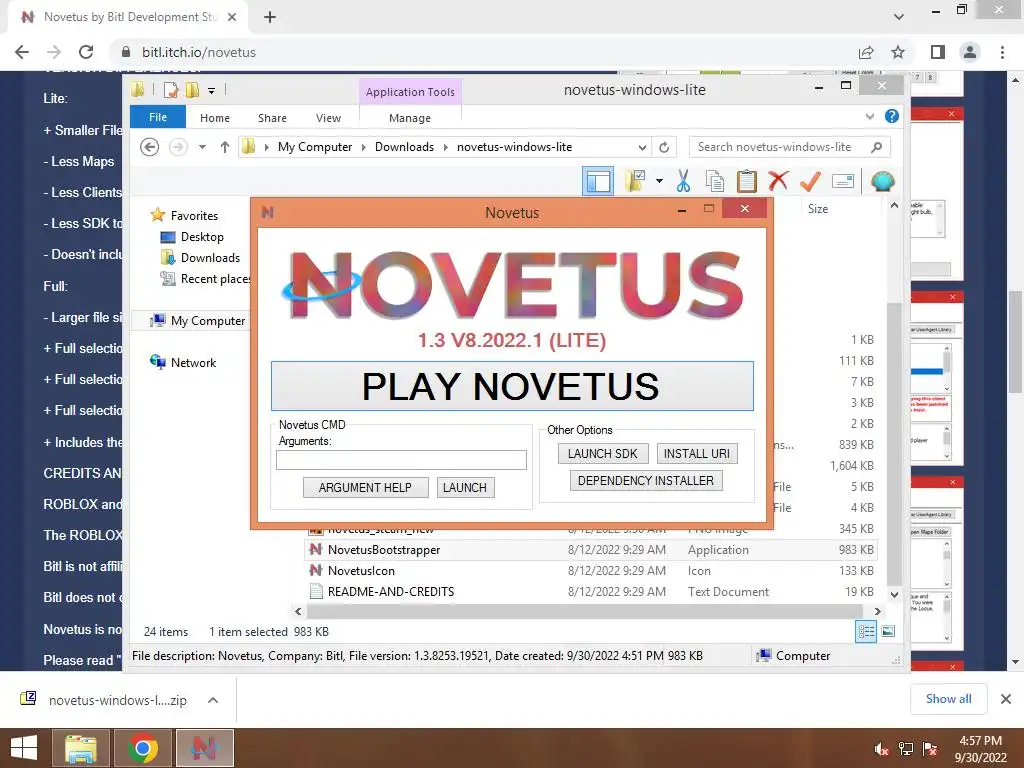Switch to the View ribbon tab
Image resolution: width=1024 pixels, height=768 pixels.
coord(328,118)
